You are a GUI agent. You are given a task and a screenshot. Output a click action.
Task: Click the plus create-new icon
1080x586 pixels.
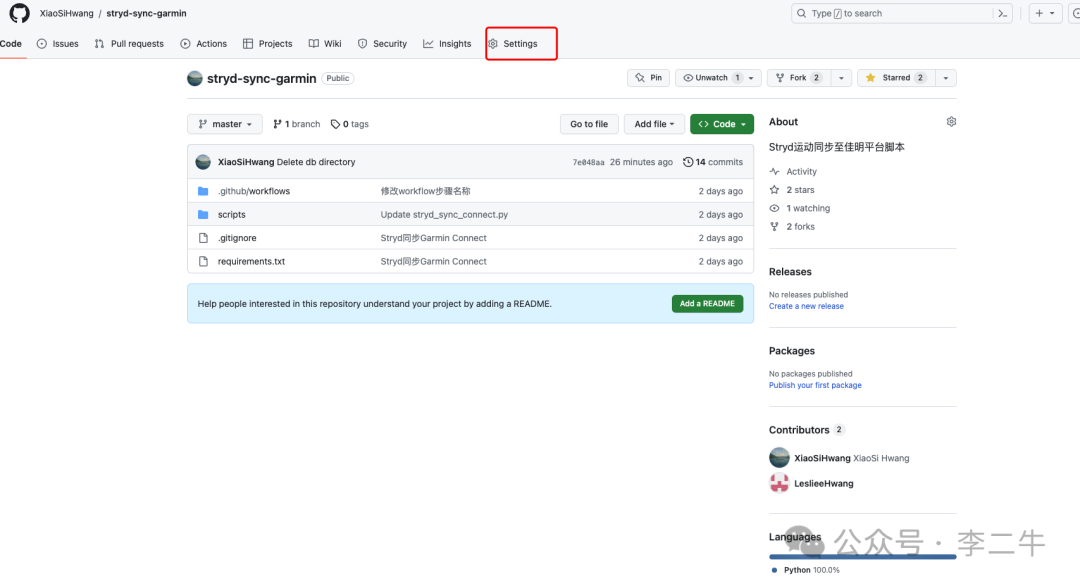tap(1039, 13)
